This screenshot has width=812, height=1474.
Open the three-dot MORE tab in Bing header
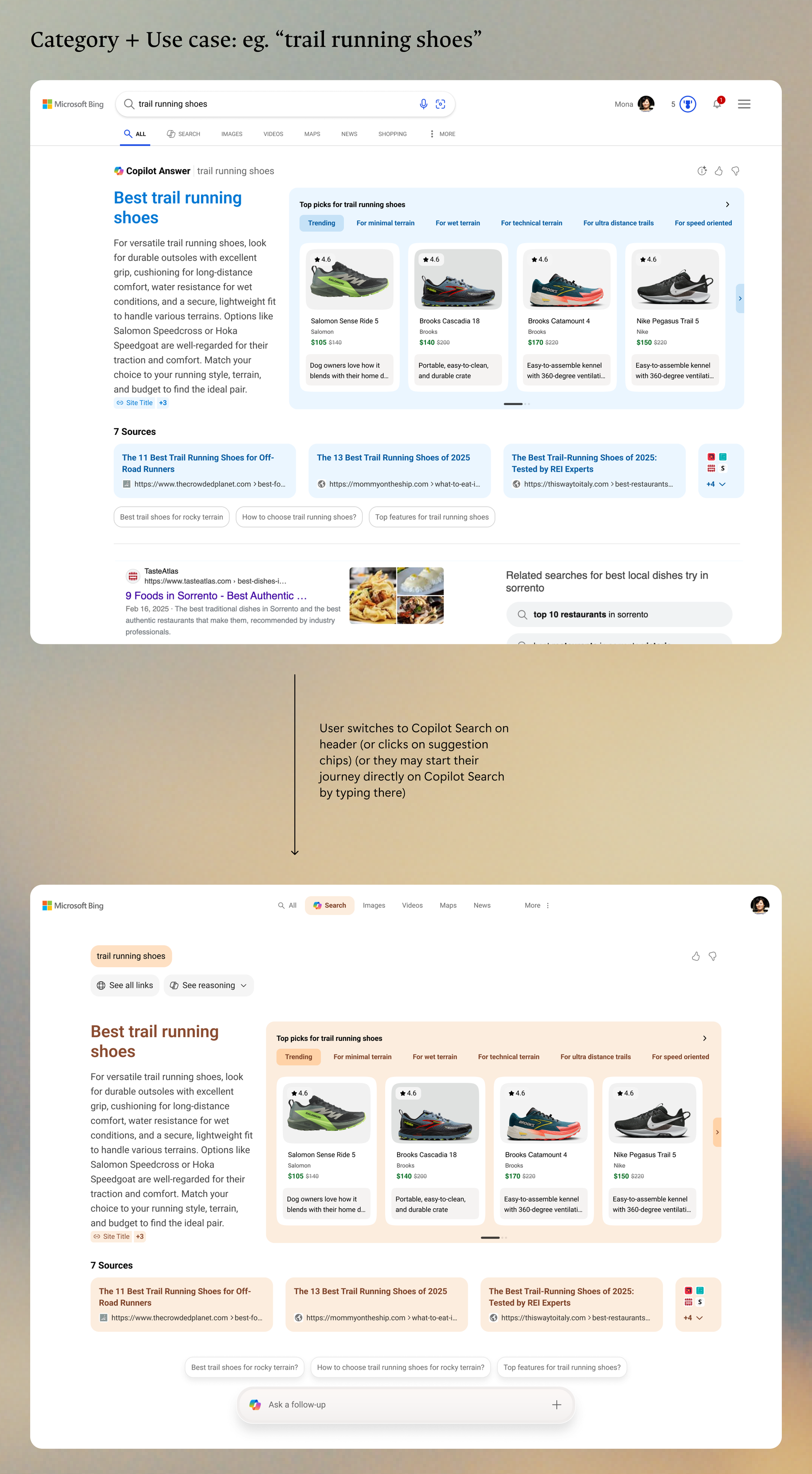[442, 134]
